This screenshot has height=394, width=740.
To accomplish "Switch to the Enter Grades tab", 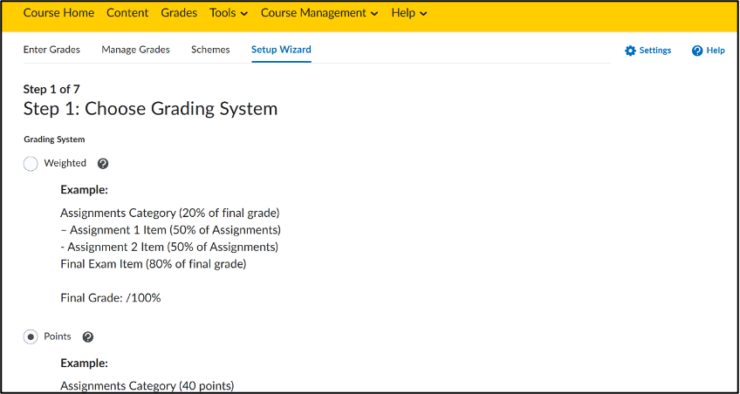I will point(51,50).
